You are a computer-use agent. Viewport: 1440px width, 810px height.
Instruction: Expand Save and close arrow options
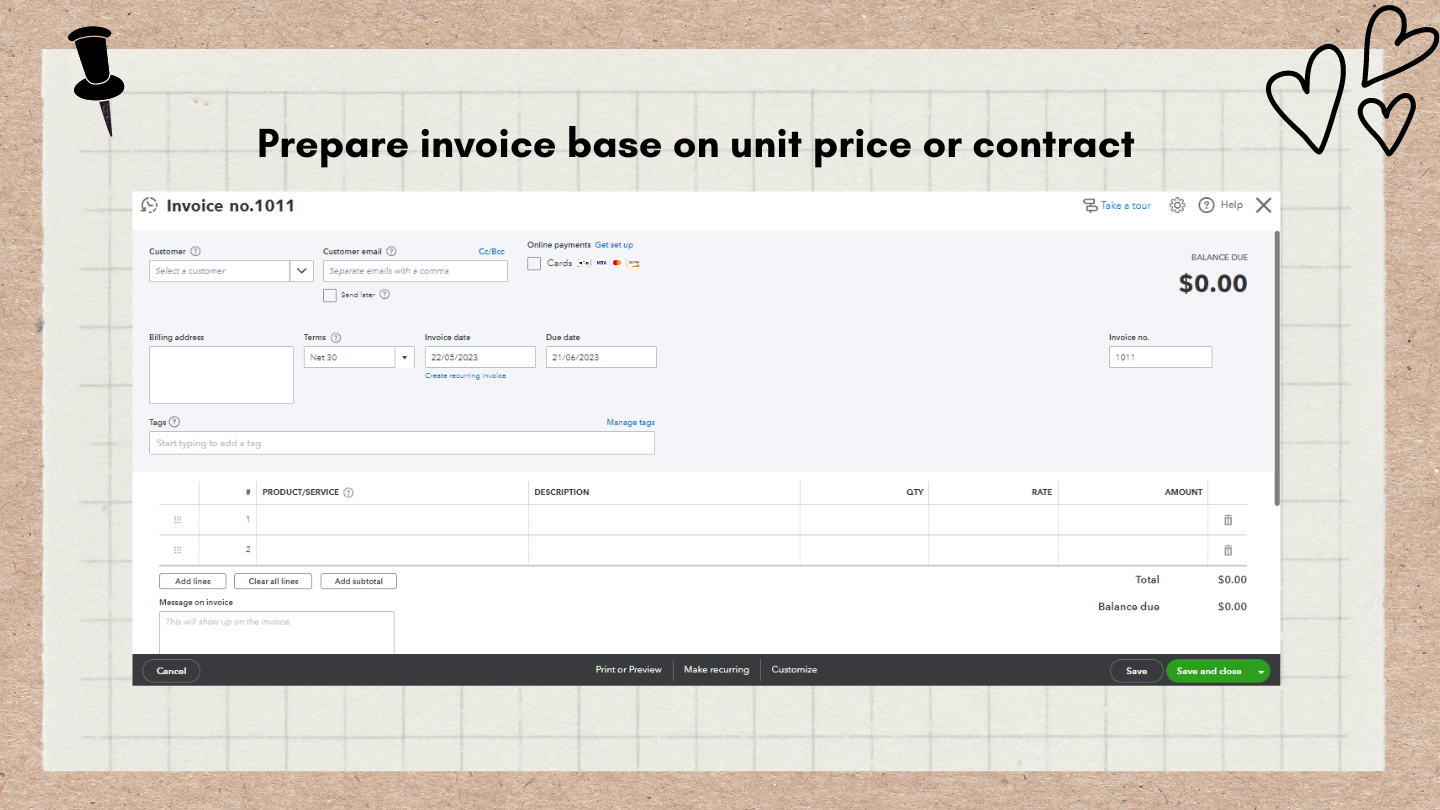[1261, 671]
